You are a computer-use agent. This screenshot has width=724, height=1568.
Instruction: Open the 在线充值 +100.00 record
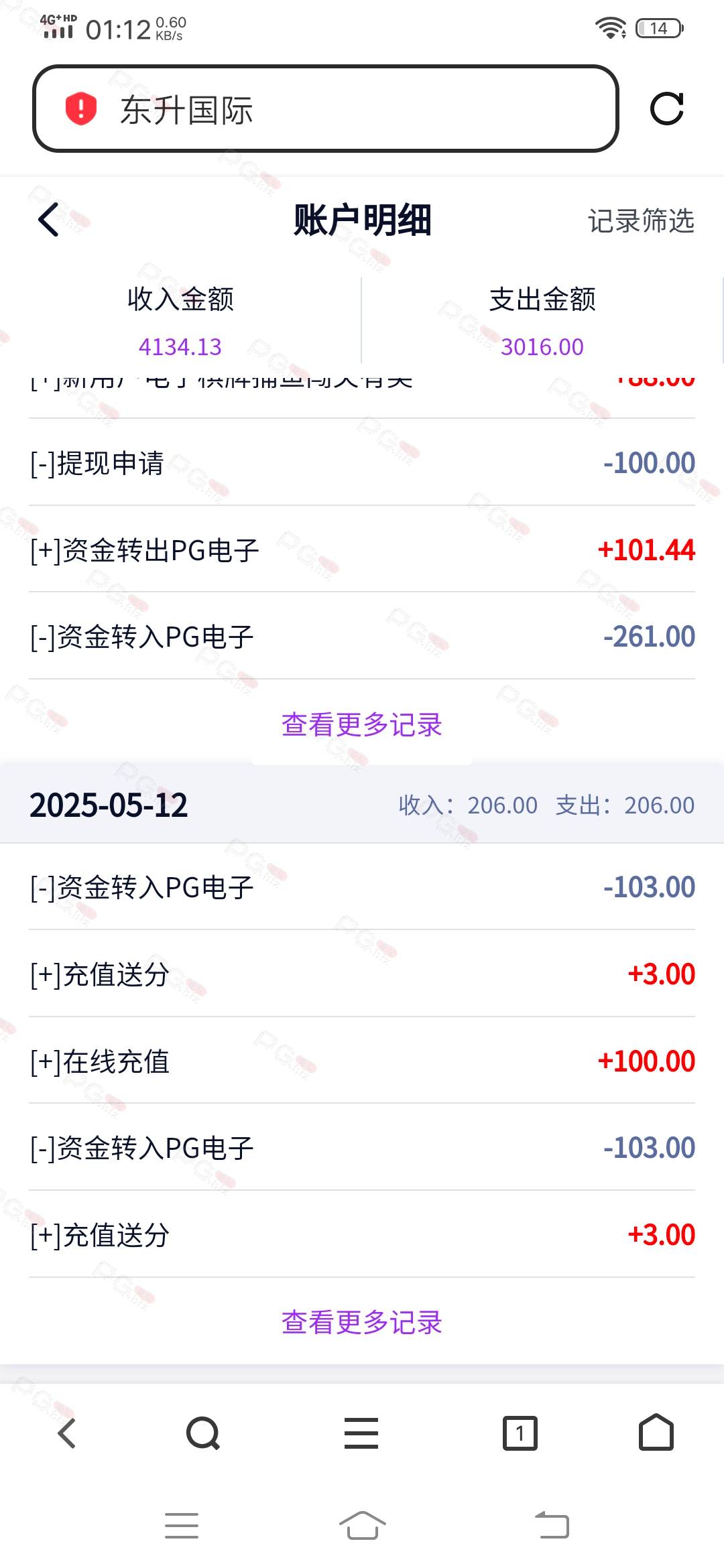coord(362,1061)
